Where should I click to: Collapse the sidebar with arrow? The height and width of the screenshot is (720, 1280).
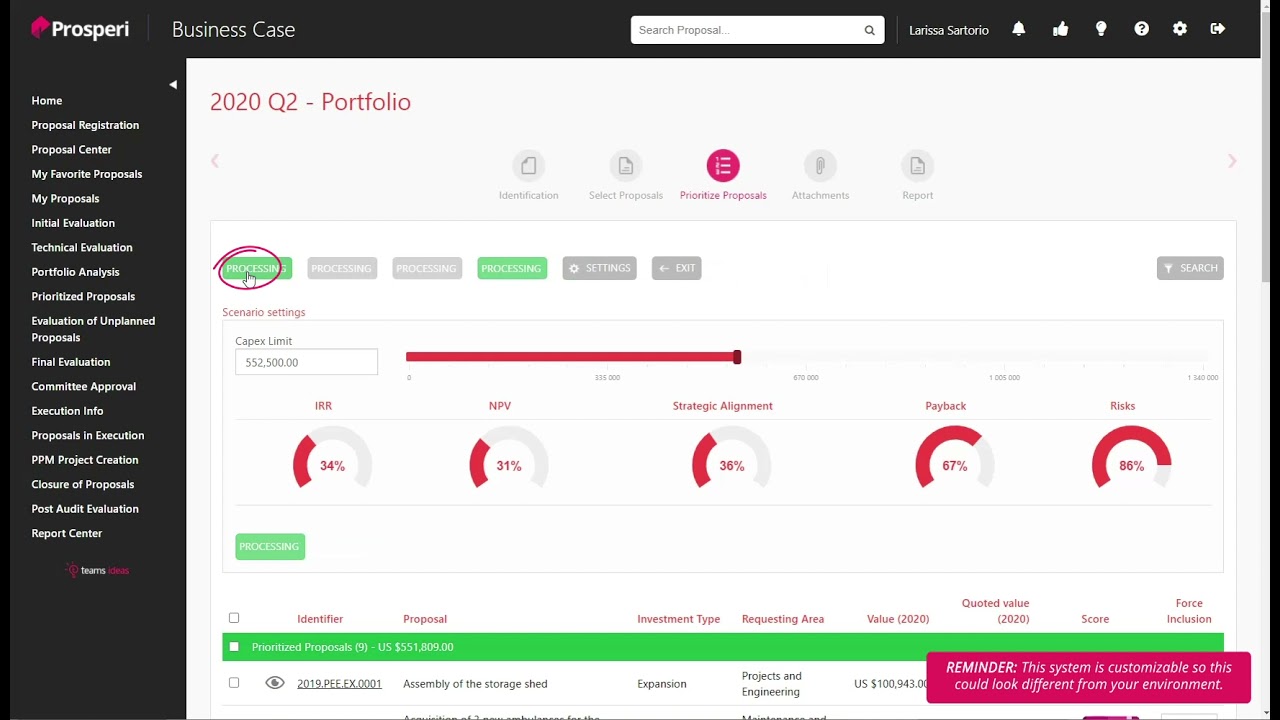tap(173, 85)
